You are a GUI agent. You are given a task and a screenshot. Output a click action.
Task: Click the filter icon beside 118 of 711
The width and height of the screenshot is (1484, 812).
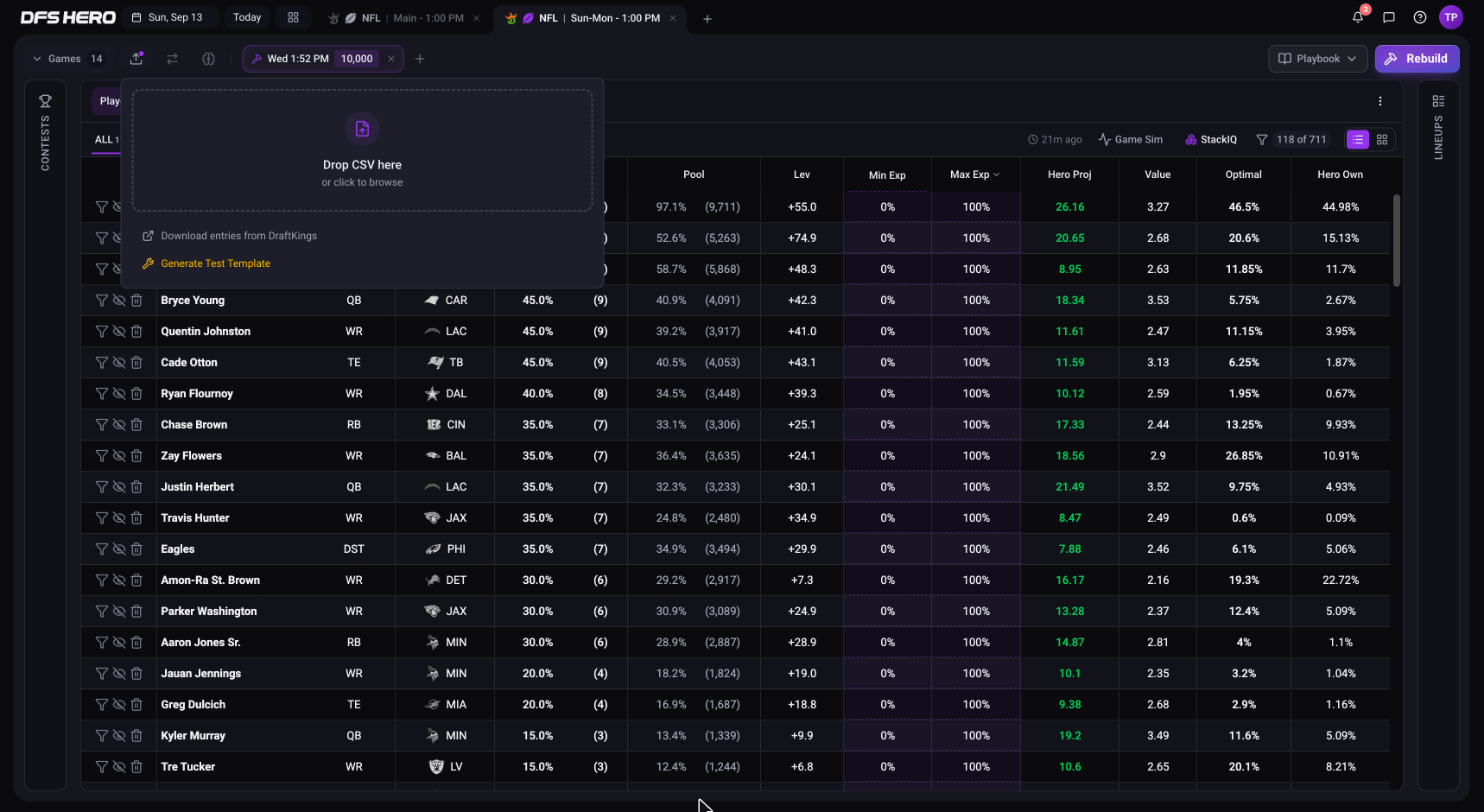(1262, 140)
